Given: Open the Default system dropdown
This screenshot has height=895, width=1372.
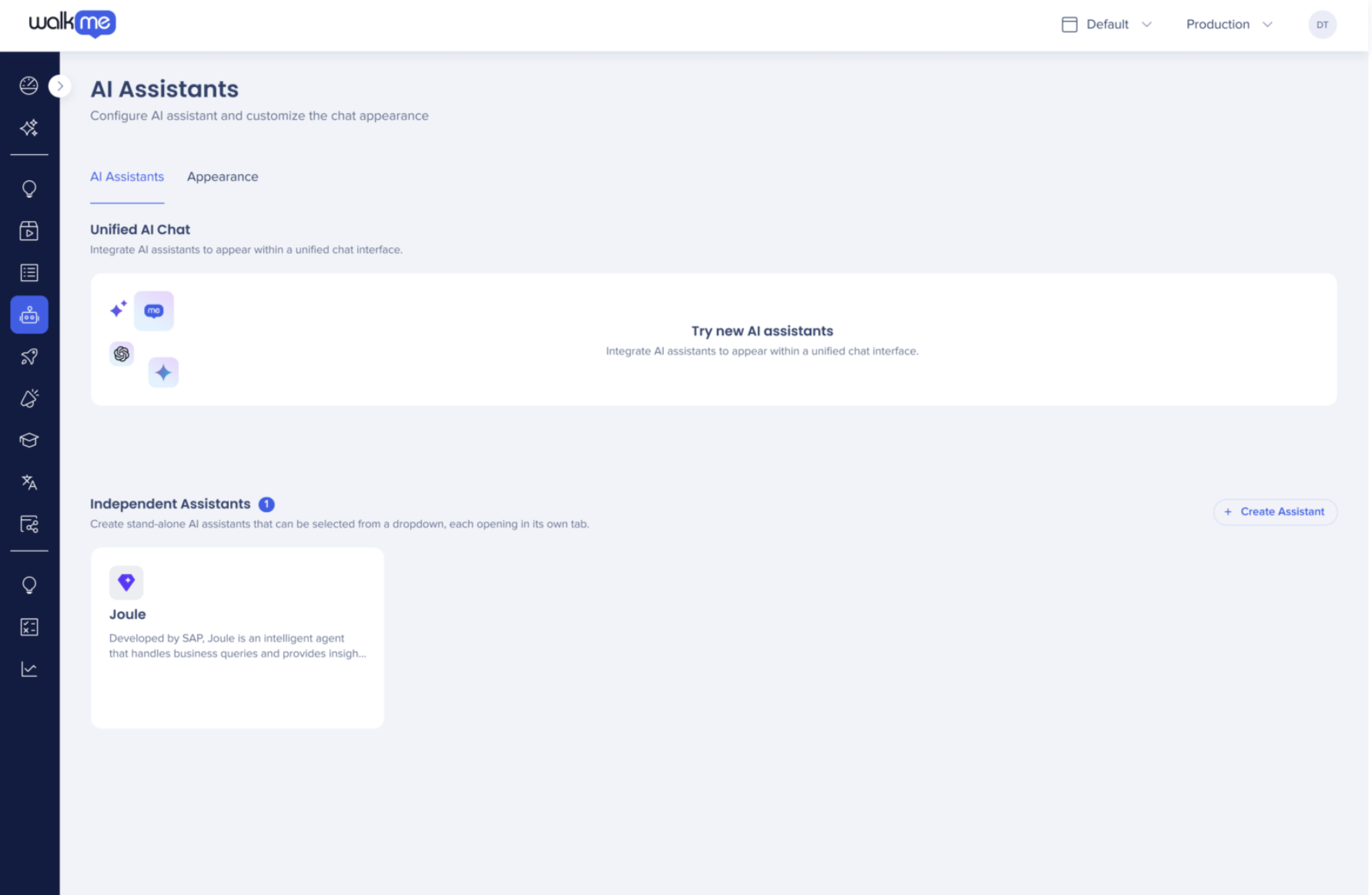Looking at the screenshot, I should tap(1106, 25).
